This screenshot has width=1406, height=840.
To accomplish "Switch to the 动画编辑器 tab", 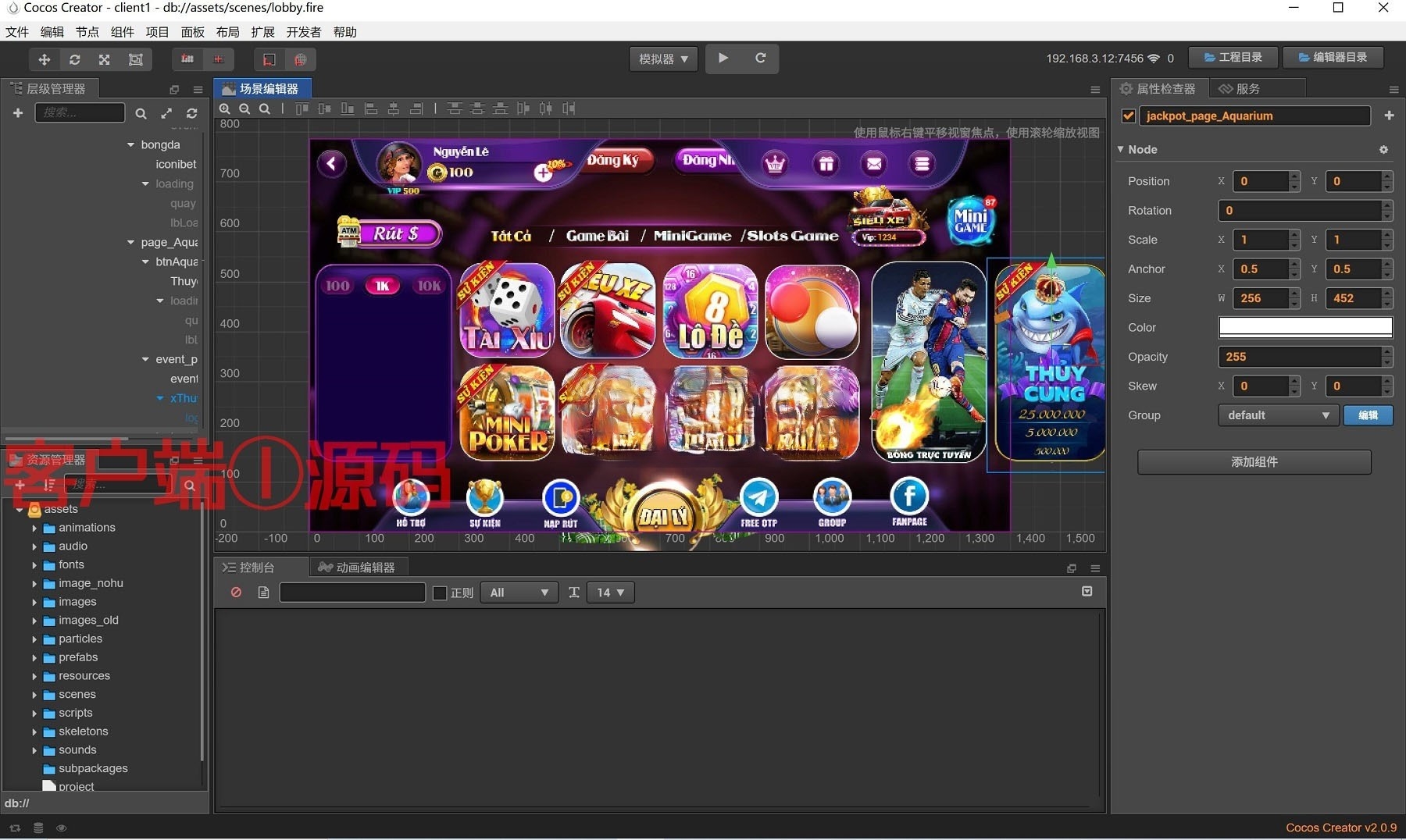I will pos(357,568).
